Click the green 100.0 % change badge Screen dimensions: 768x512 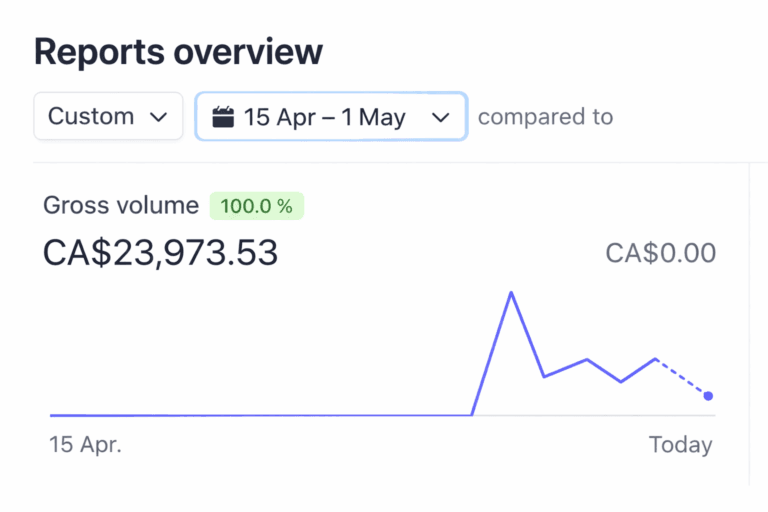coord(256,207)
